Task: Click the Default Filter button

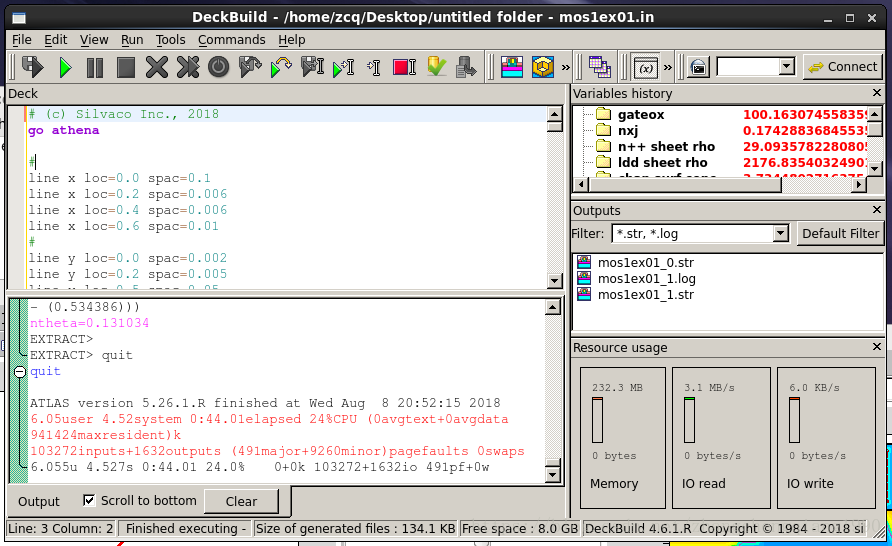Action: click(840, 233)
